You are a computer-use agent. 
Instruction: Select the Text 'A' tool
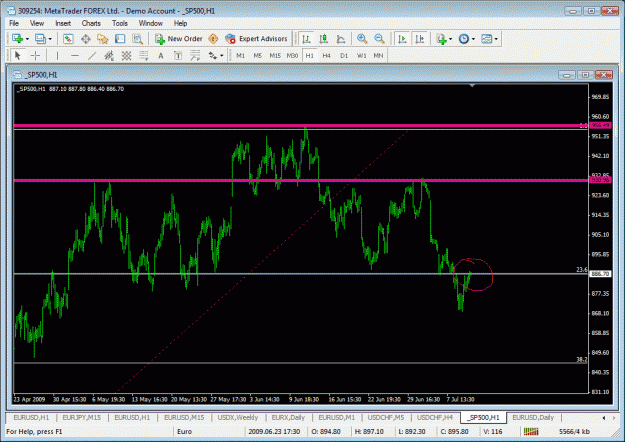click(x=161, y=55)
